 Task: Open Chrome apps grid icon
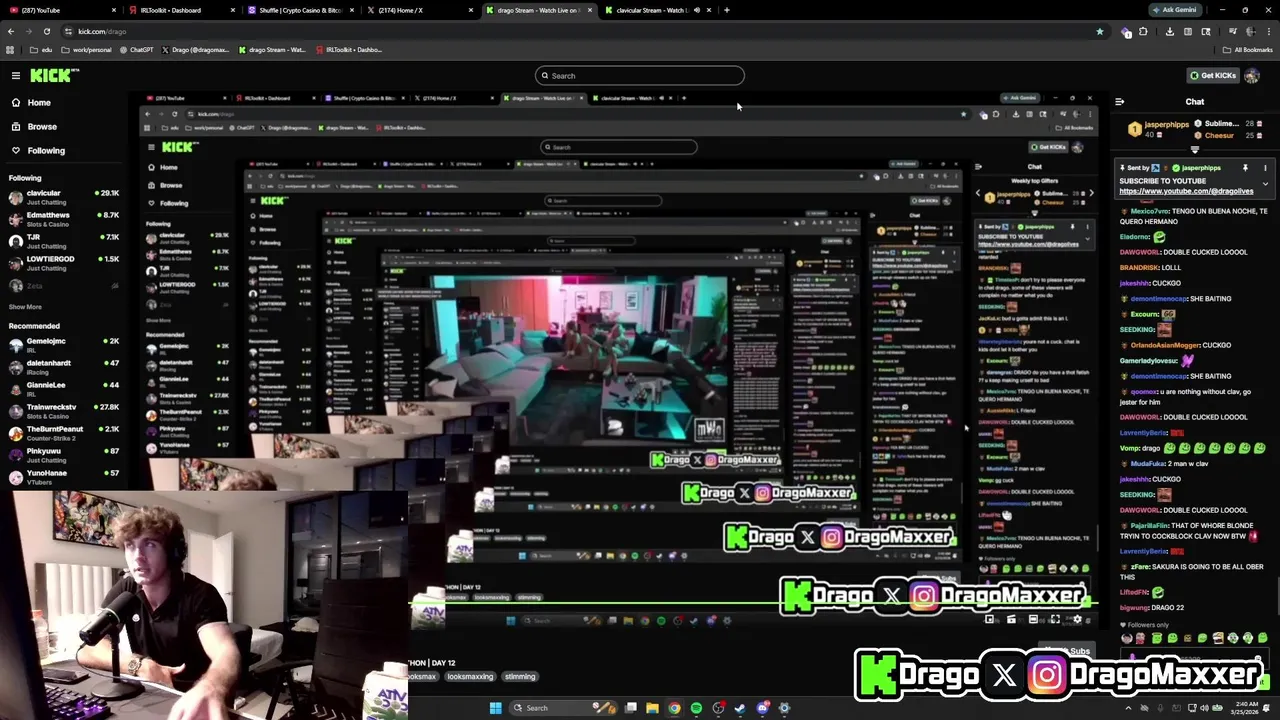click(x=10, y=50)
